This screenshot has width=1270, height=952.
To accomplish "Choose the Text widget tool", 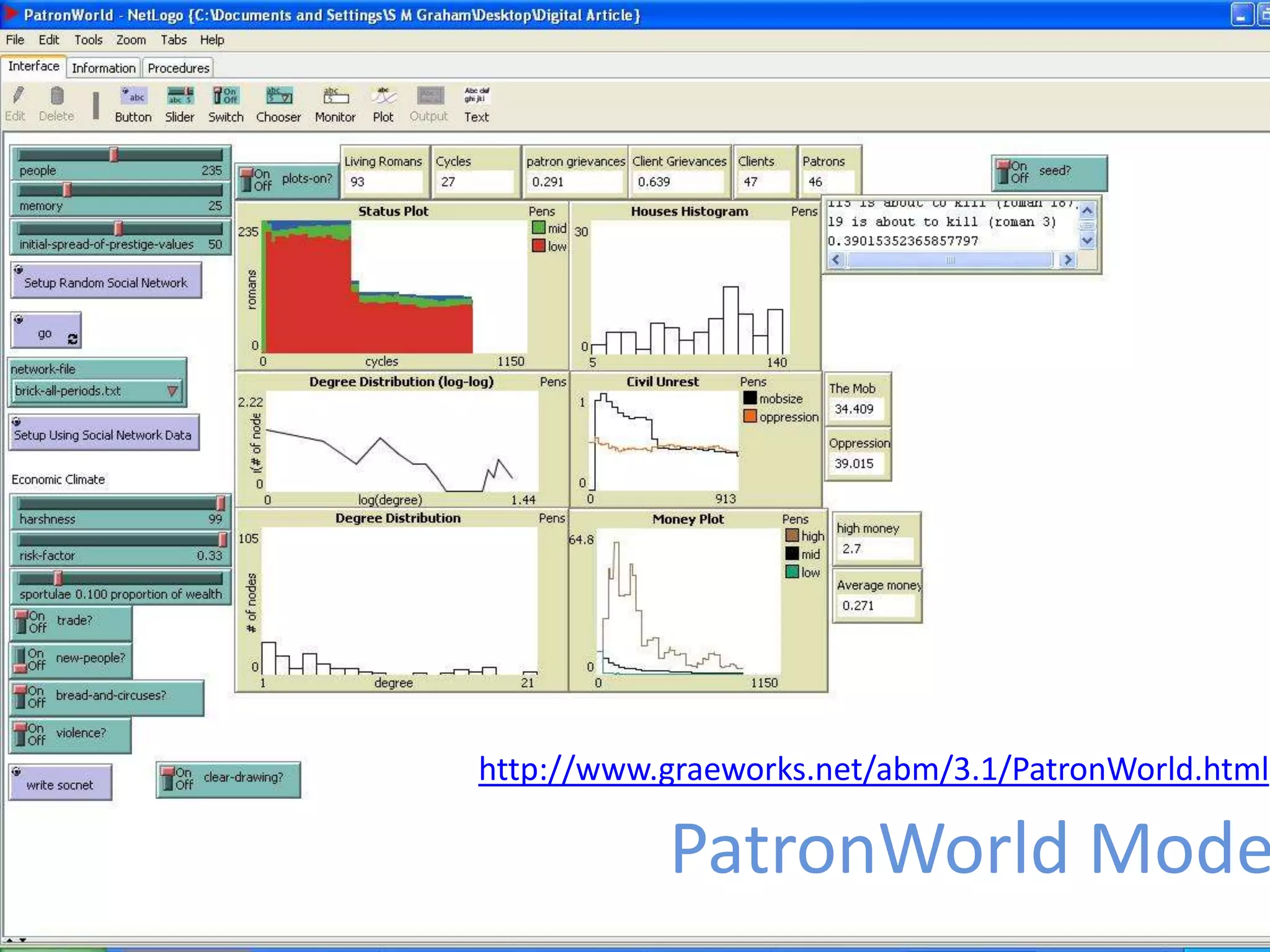I will [x=476, y=104].
